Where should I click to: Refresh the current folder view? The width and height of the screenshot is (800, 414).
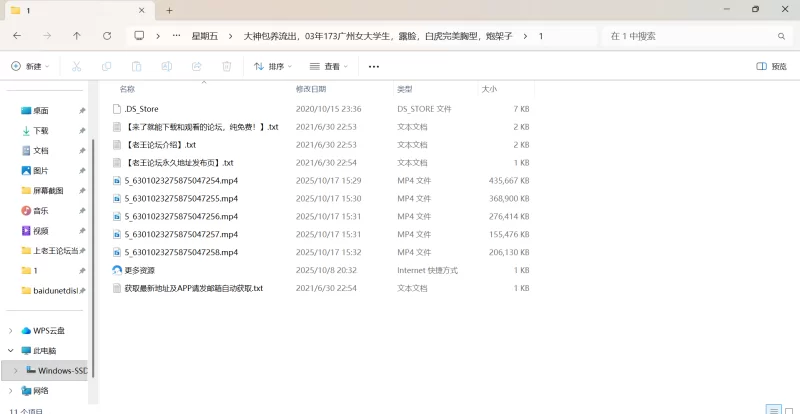click(107, 36)
